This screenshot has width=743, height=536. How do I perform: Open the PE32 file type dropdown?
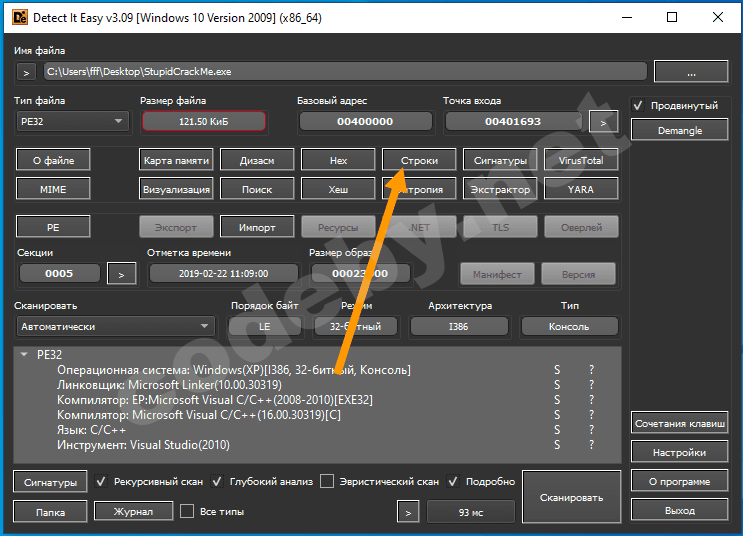[72, 121]
